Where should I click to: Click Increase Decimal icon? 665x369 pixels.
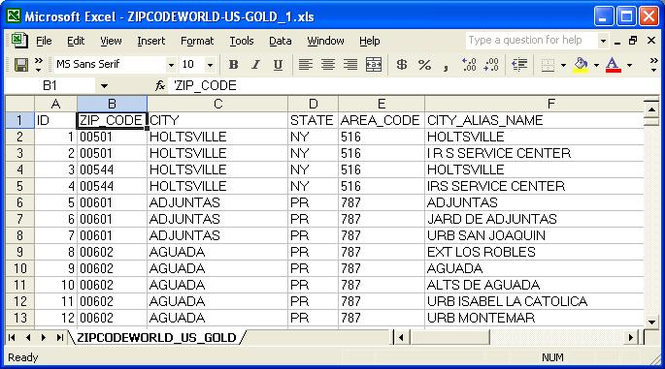tap(469, 65)
